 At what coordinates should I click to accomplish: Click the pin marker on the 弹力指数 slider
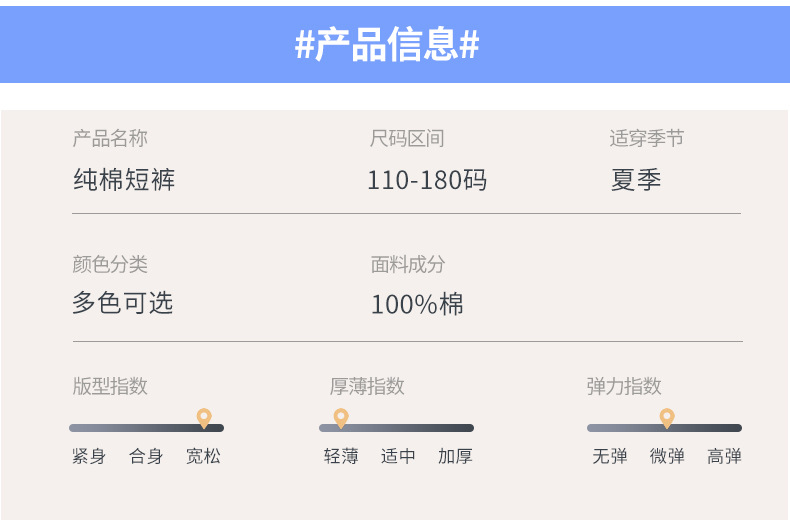[667, 417]
